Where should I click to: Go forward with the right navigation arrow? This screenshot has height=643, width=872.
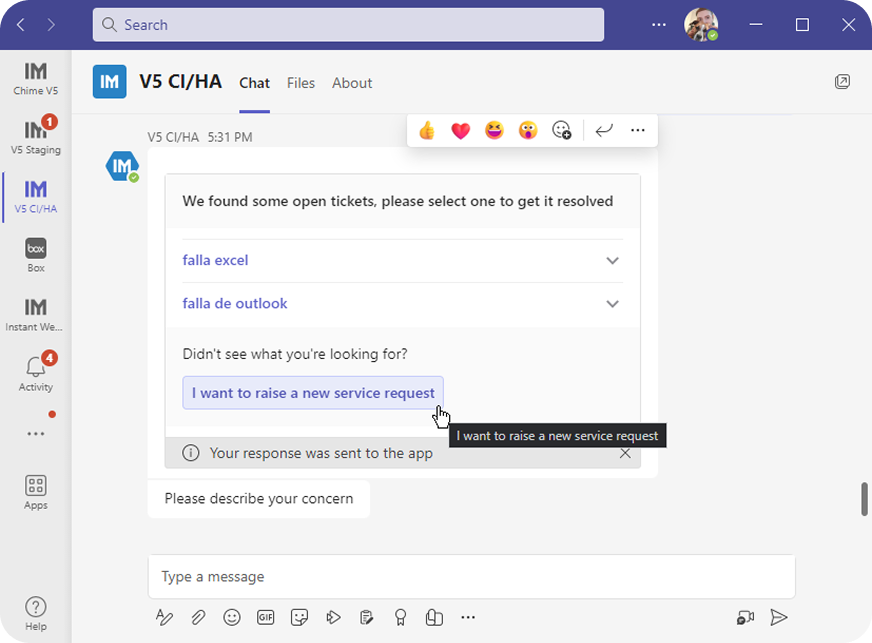click(x=51, y=24)
